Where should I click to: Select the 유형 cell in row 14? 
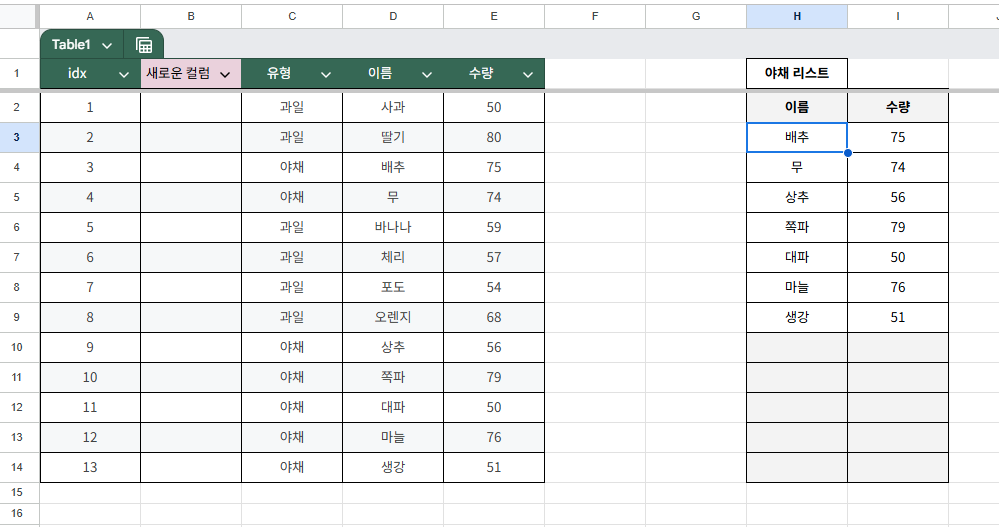[x=292, y=467]
